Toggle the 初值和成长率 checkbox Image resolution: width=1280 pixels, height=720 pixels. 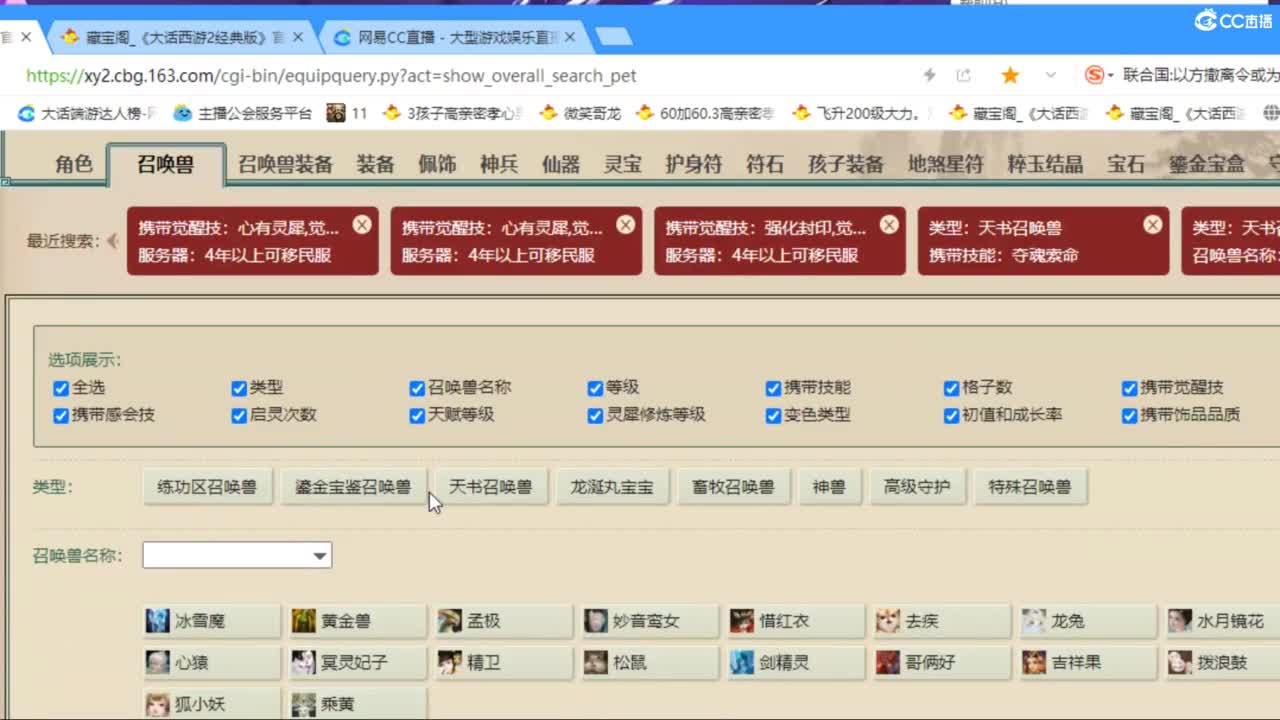(x=951, y=415)
